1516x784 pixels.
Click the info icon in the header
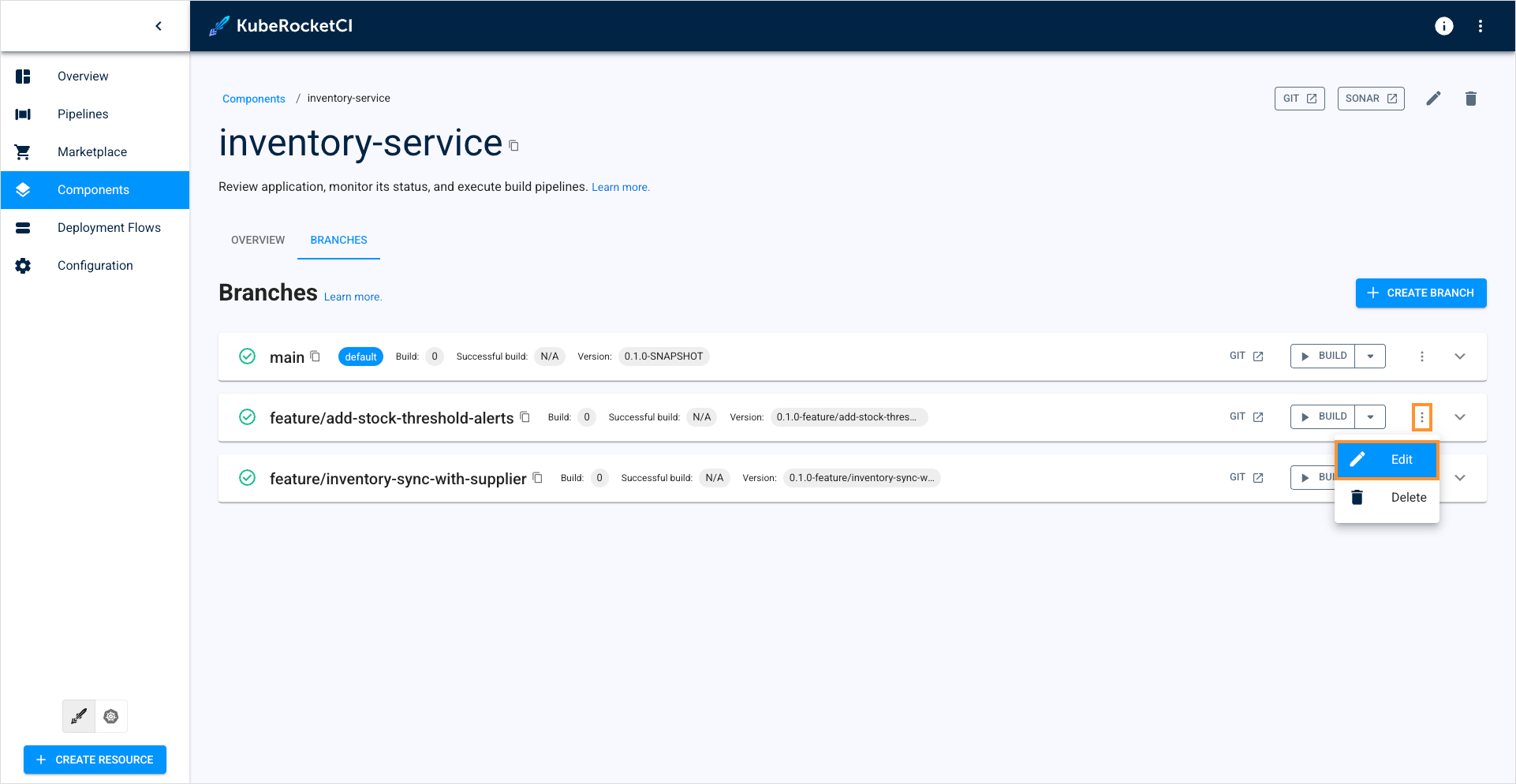pos(1443,26)
